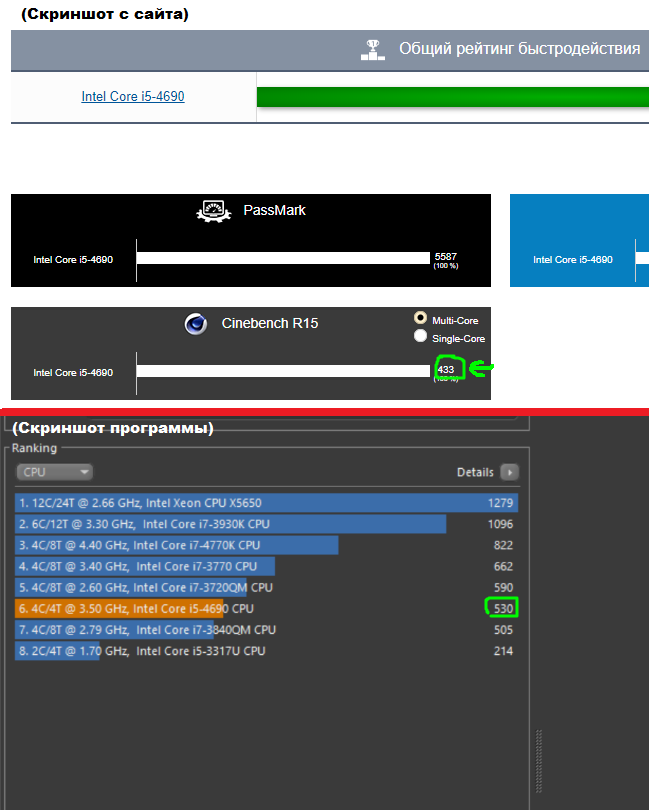Select the Intel Xeon CPU X5650 row

click(267, 503)
